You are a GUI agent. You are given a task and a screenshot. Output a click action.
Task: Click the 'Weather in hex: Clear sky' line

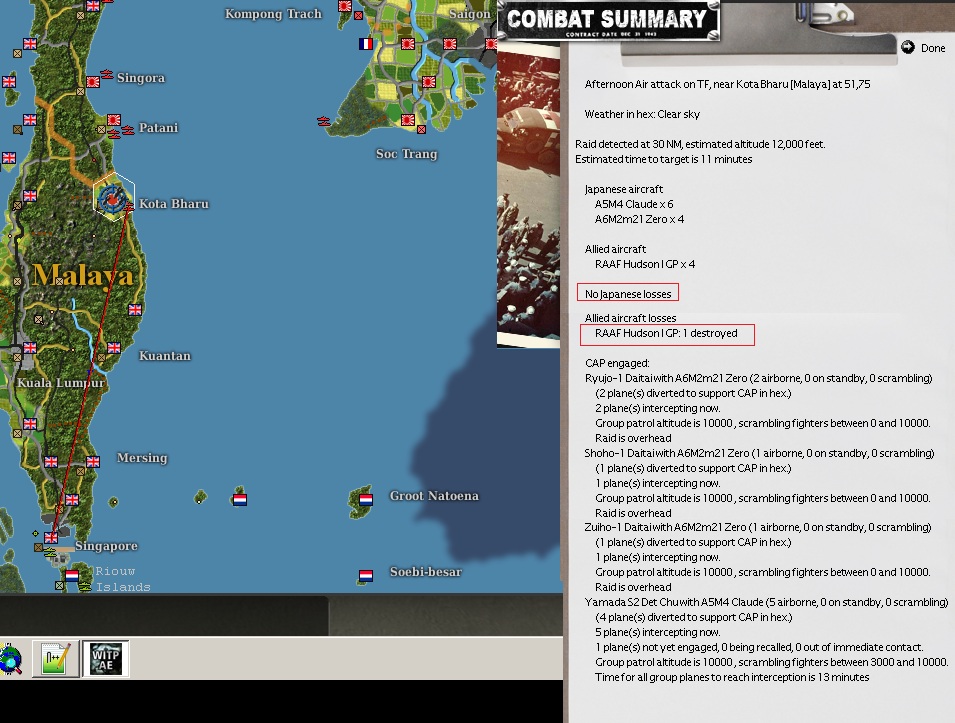coord(642,114)
